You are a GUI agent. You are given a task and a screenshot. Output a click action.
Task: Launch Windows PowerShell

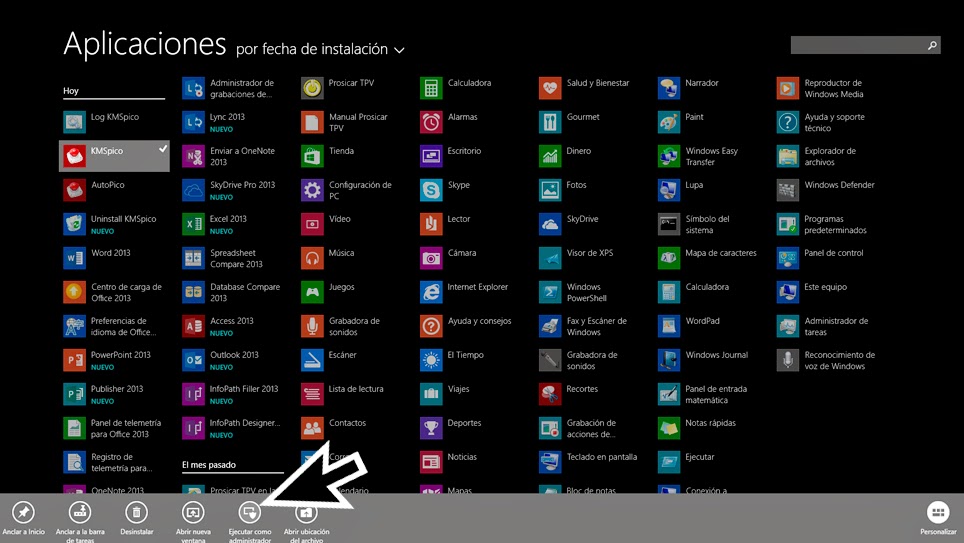[574, 291]
